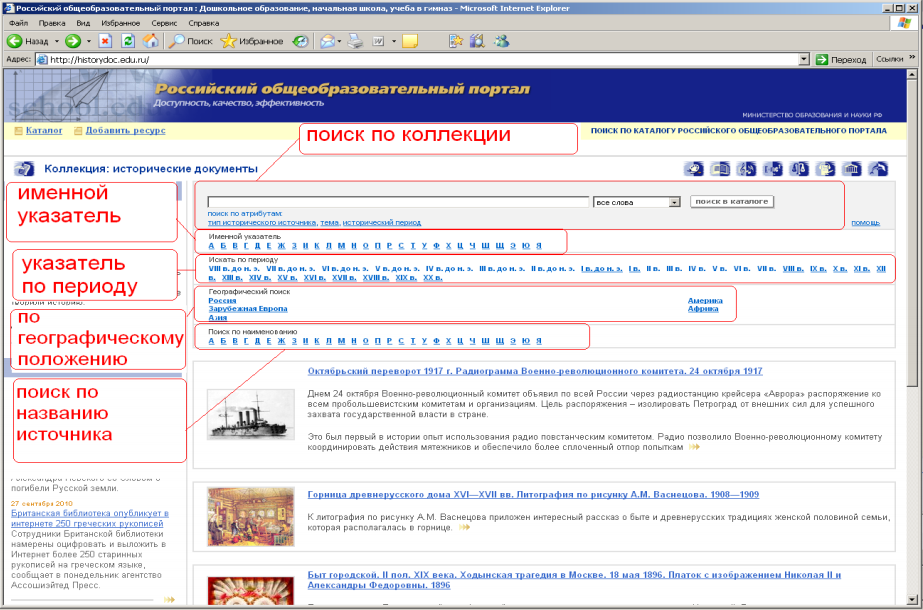Open the yellow Discuss note icon

click(x=410, y=41)
